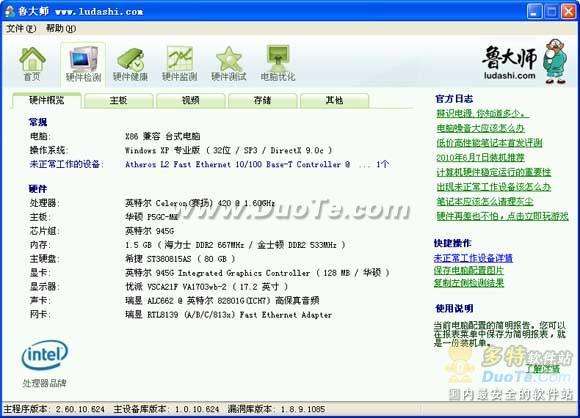Click the hard disk value 希捷 ST380815AS

point(180,259)
